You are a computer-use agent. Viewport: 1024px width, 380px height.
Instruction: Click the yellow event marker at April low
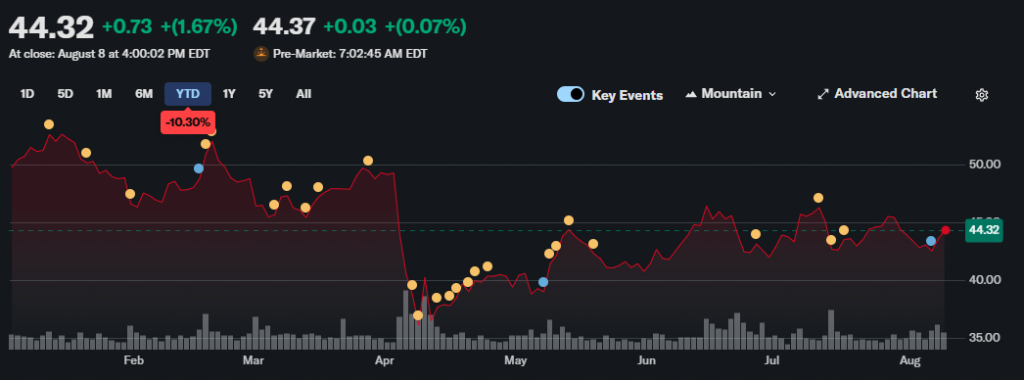coord(418,315)
